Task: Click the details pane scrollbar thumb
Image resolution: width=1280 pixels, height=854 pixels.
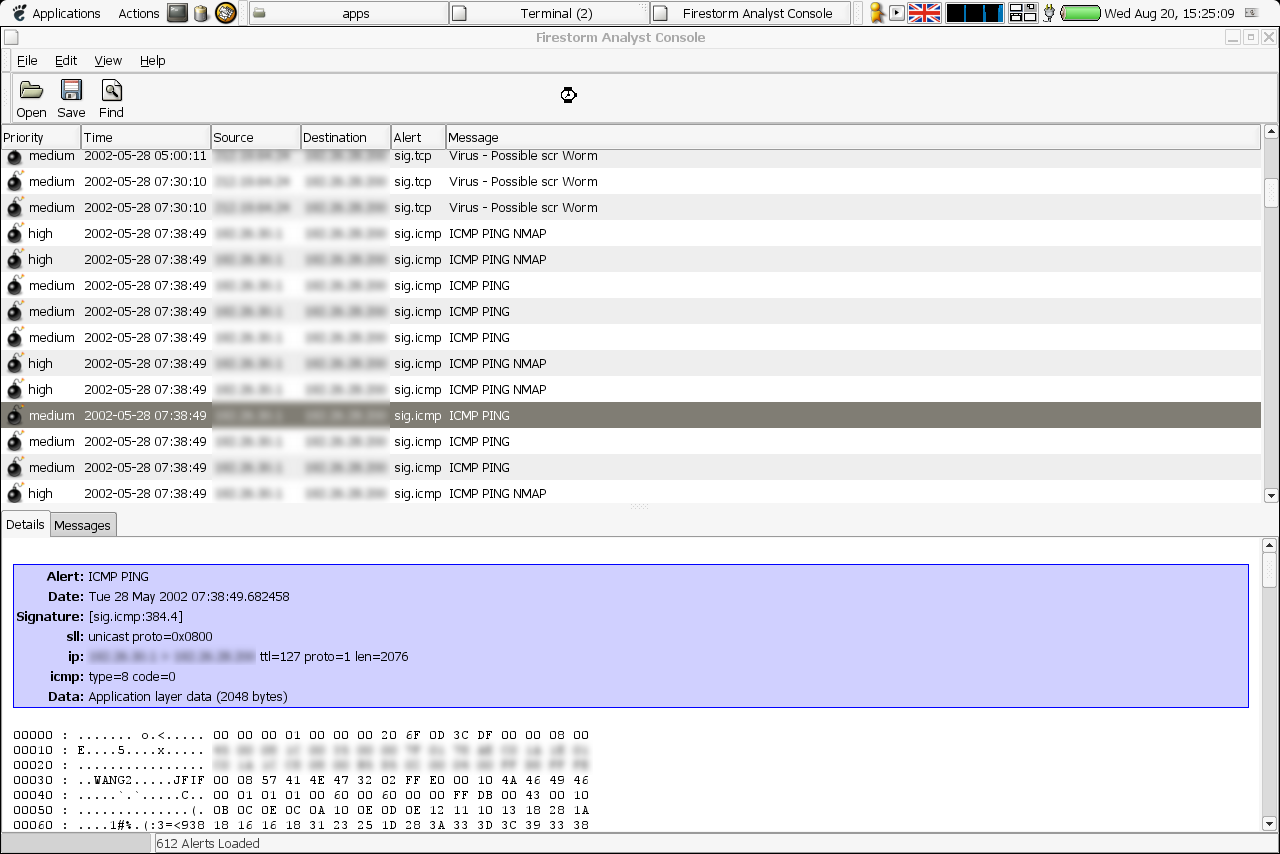Action: point(1271,570)
